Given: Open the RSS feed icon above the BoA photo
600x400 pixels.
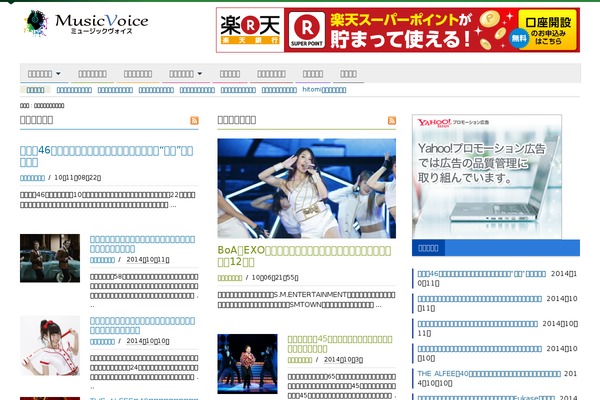Looking at the screenshot, I should 392,121.
